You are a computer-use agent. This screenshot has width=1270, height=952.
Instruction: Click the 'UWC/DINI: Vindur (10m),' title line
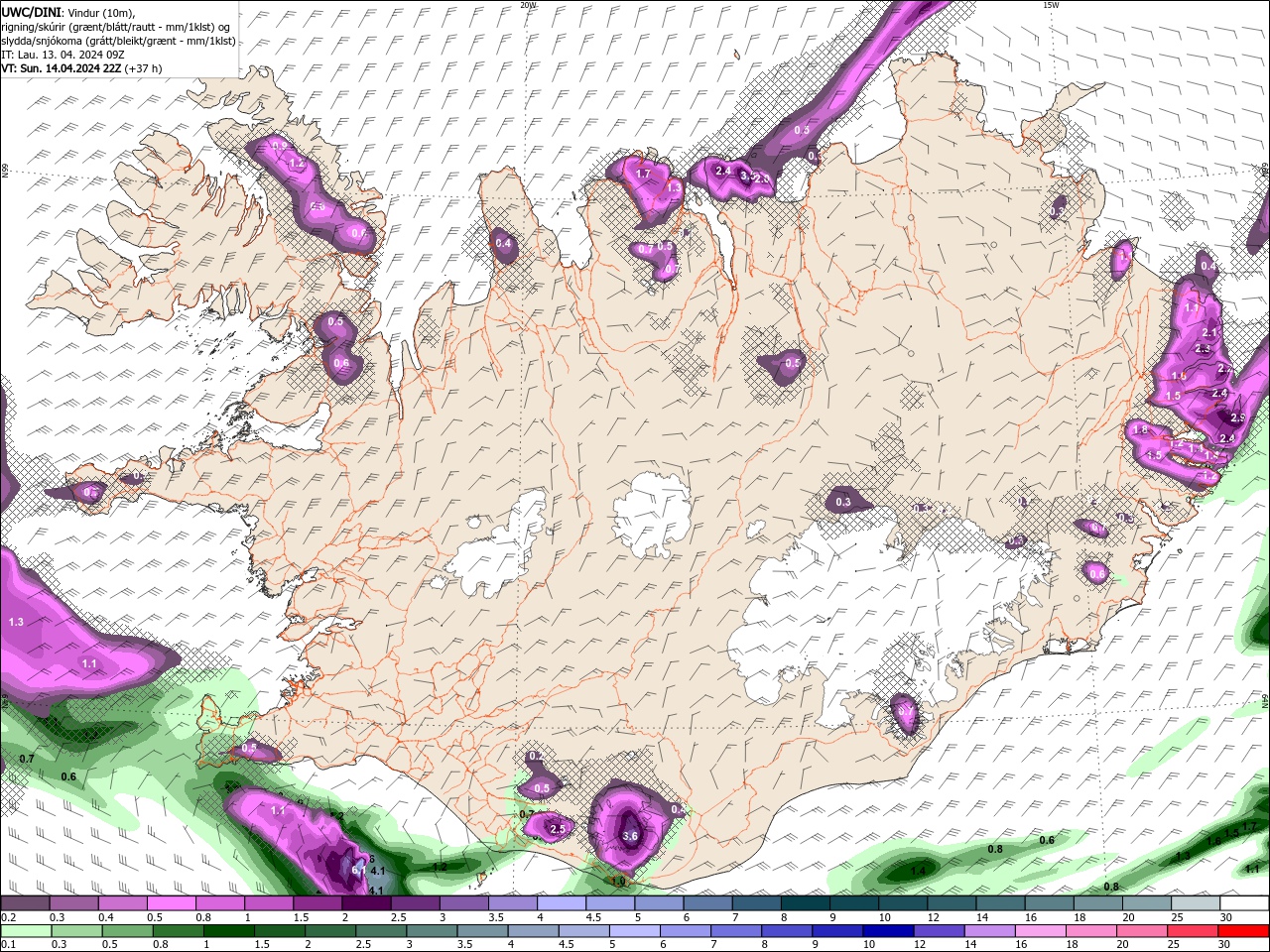click(x=67, y=12)
